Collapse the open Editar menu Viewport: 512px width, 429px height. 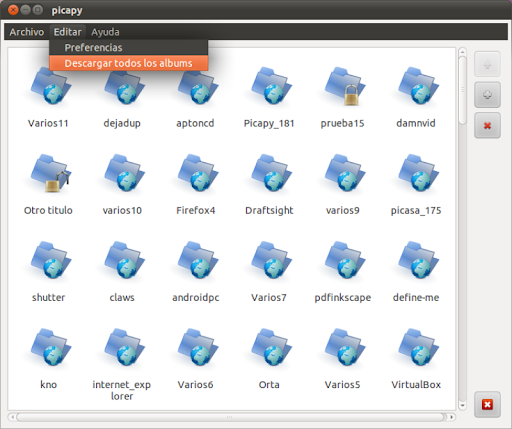pos(68,32)
